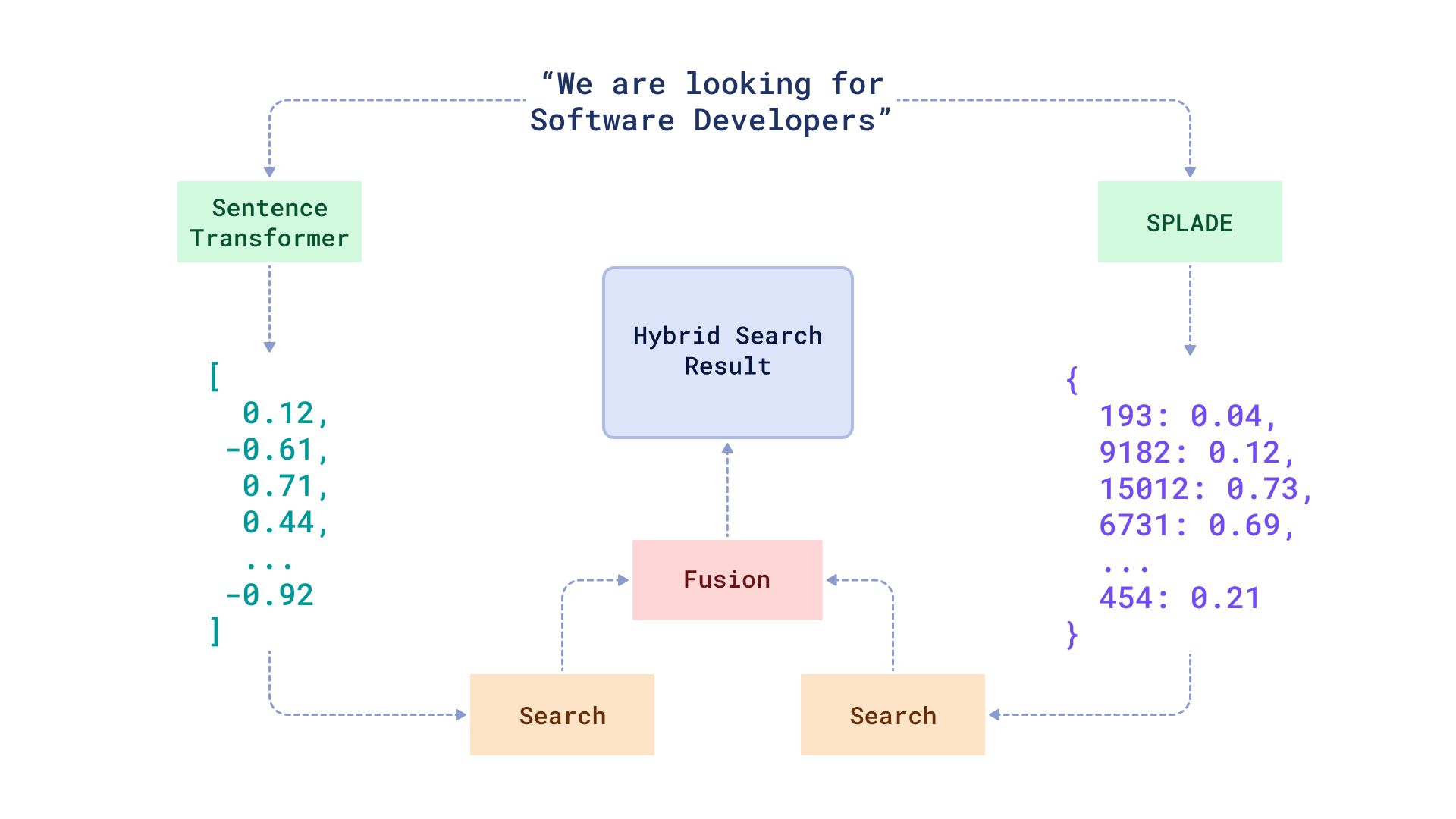Select the SPLADE label text
The width and height of the screenshot is (1456, 819).
coord(1188,221)
